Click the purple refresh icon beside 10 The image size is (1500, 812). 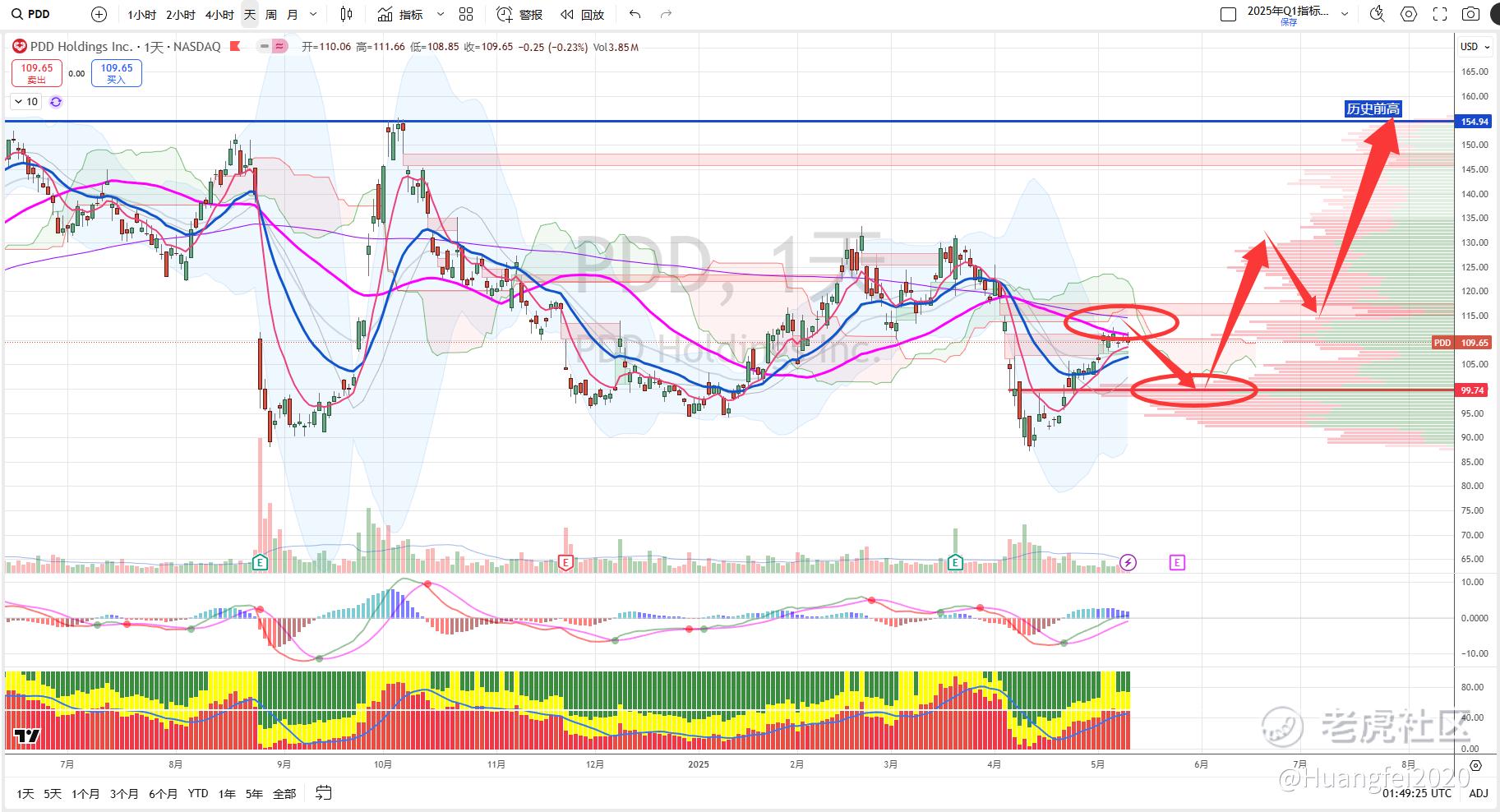(x=55, y=102)
